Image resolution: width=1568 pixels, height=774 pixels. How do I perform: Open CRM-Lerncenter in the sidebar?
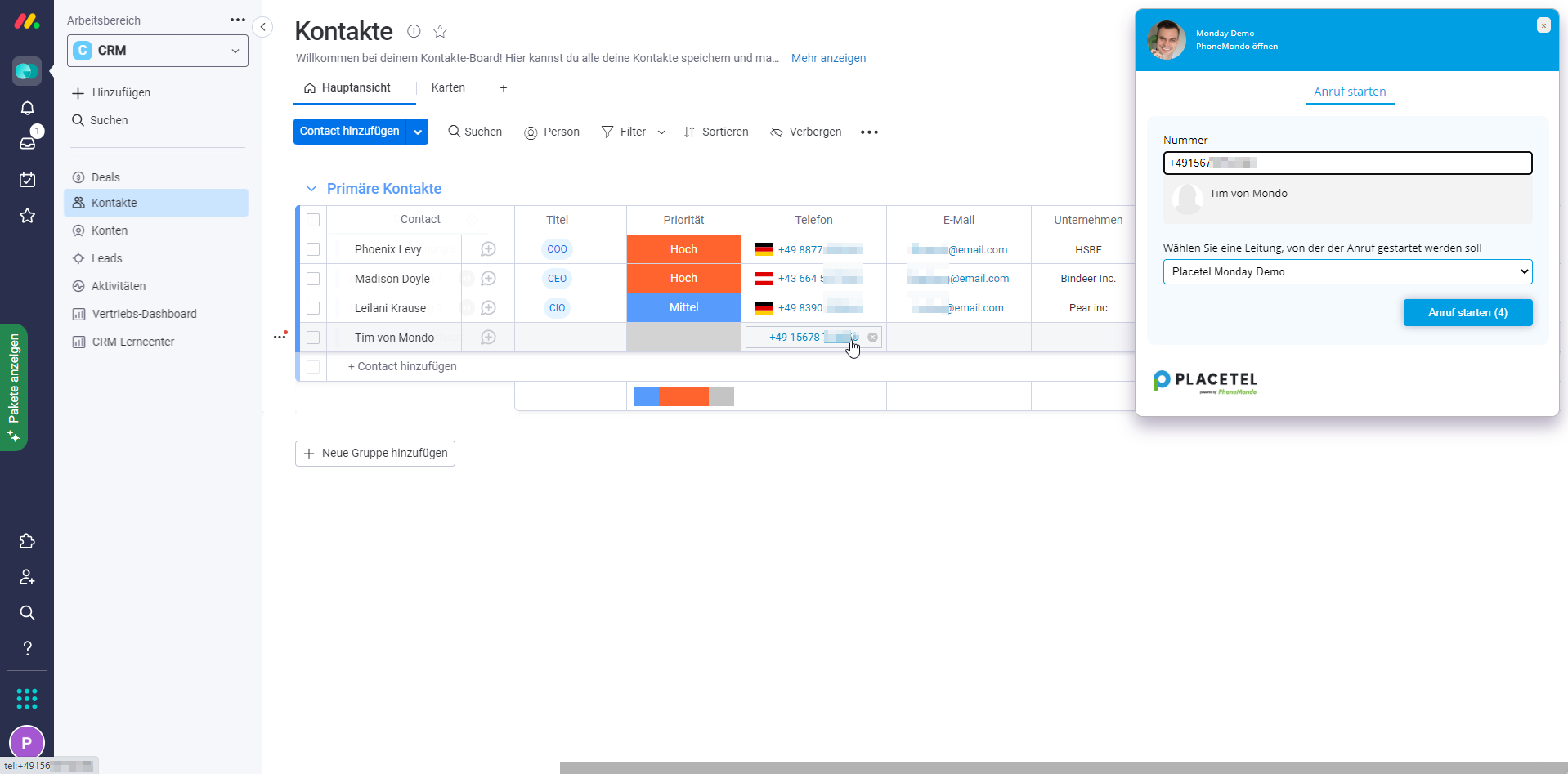click(x=156, y=342)
